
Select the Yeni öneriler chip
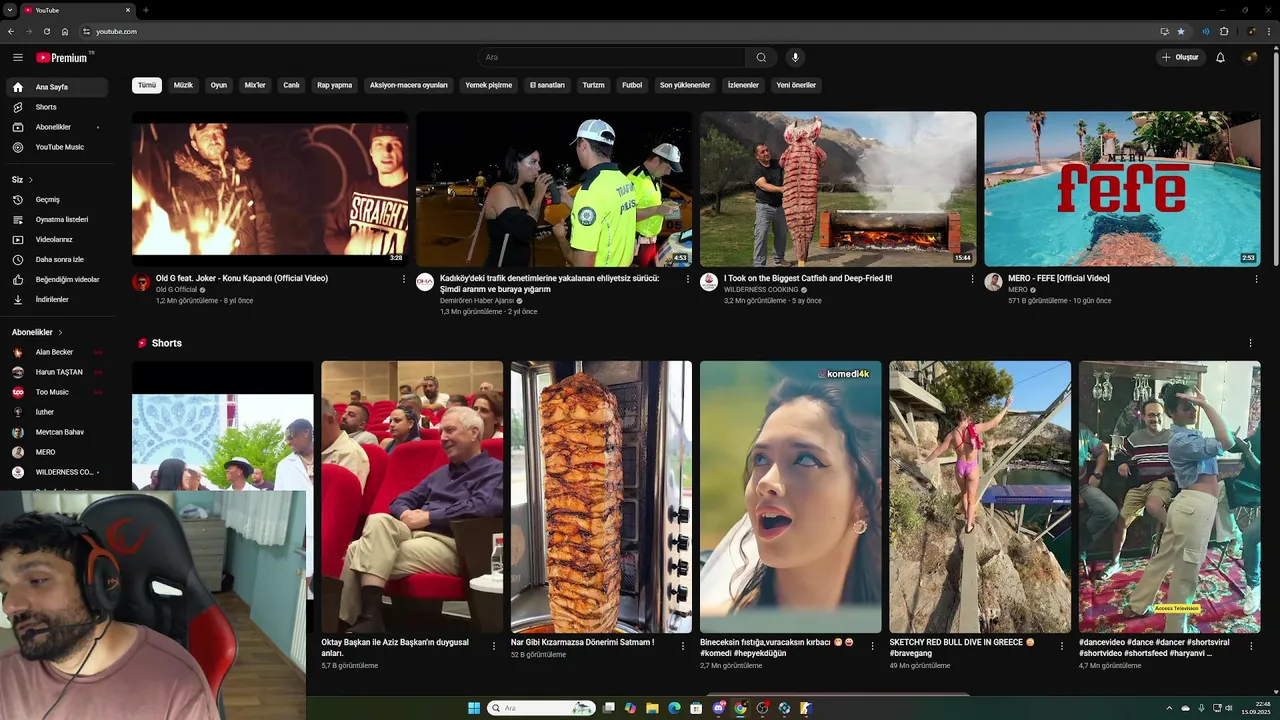tap(796, 85)
